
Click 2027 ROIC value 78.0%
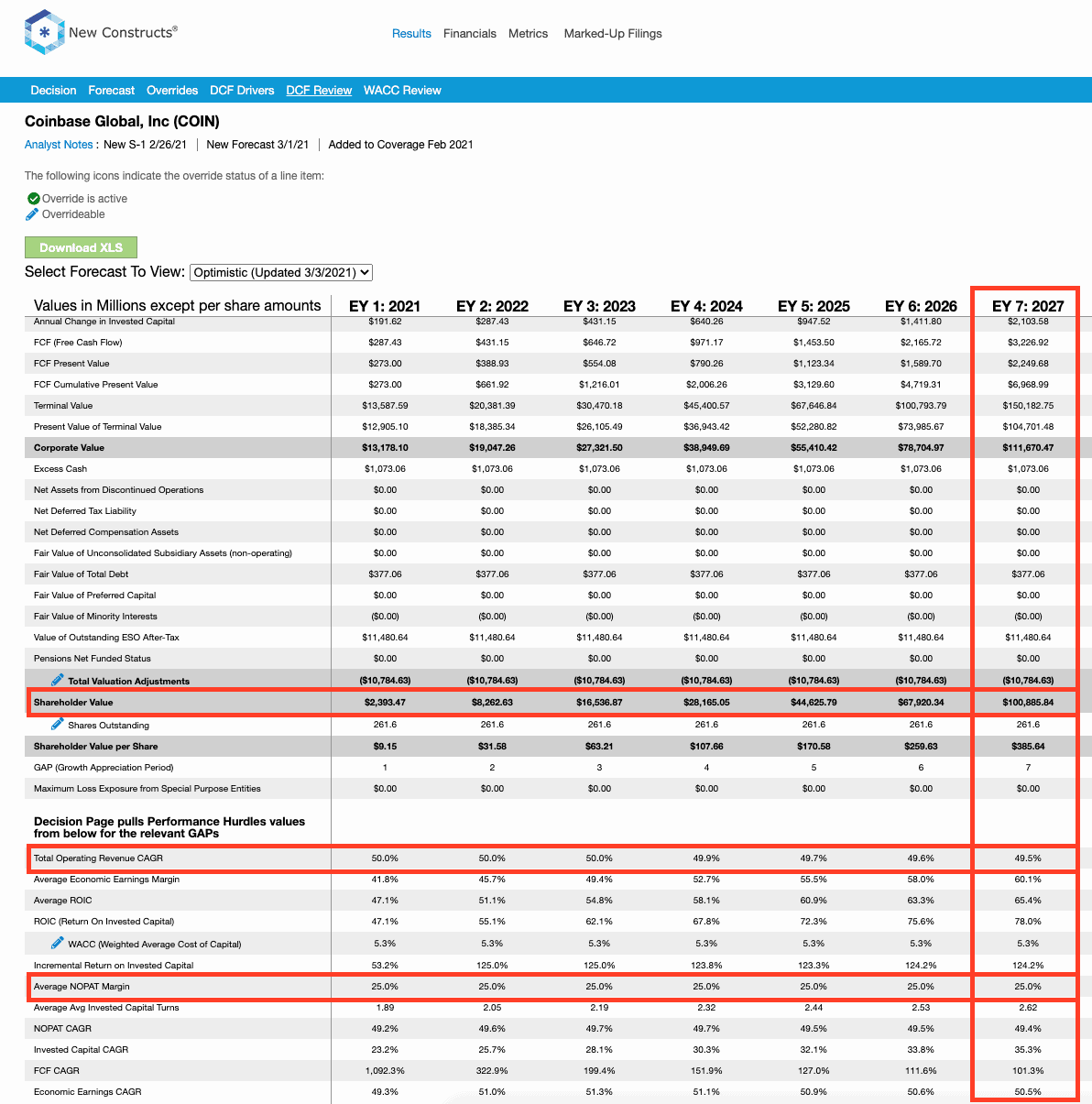coord(1028,922)
